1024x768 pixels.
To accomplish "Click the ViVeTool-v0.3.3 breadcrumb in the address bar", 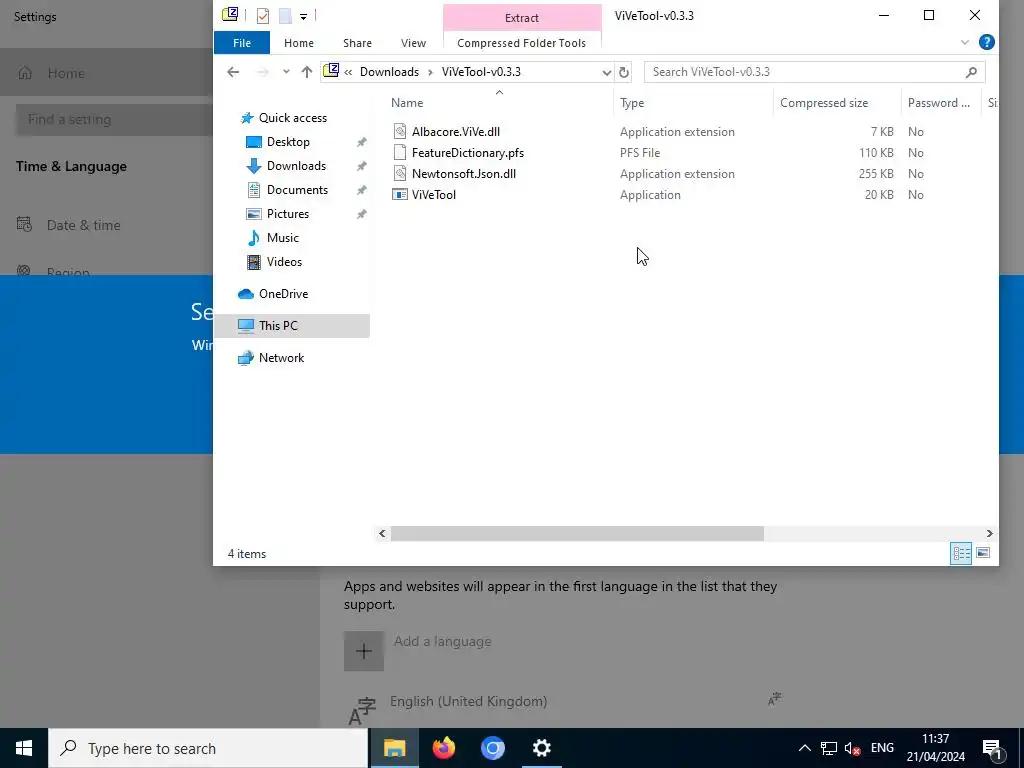I will 481,72.
